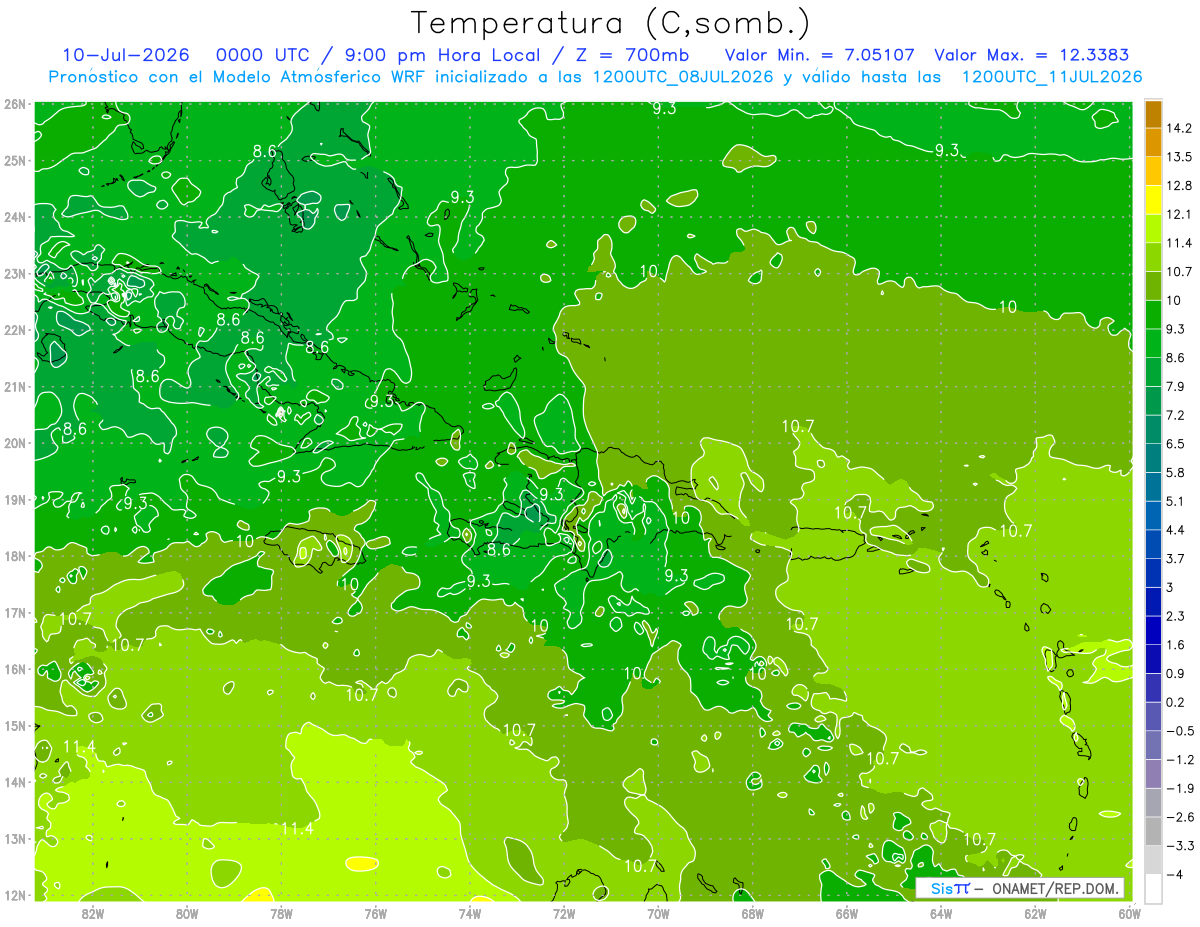Pick the gray swatch between -3.3 and -2.6

[1153, 831]
